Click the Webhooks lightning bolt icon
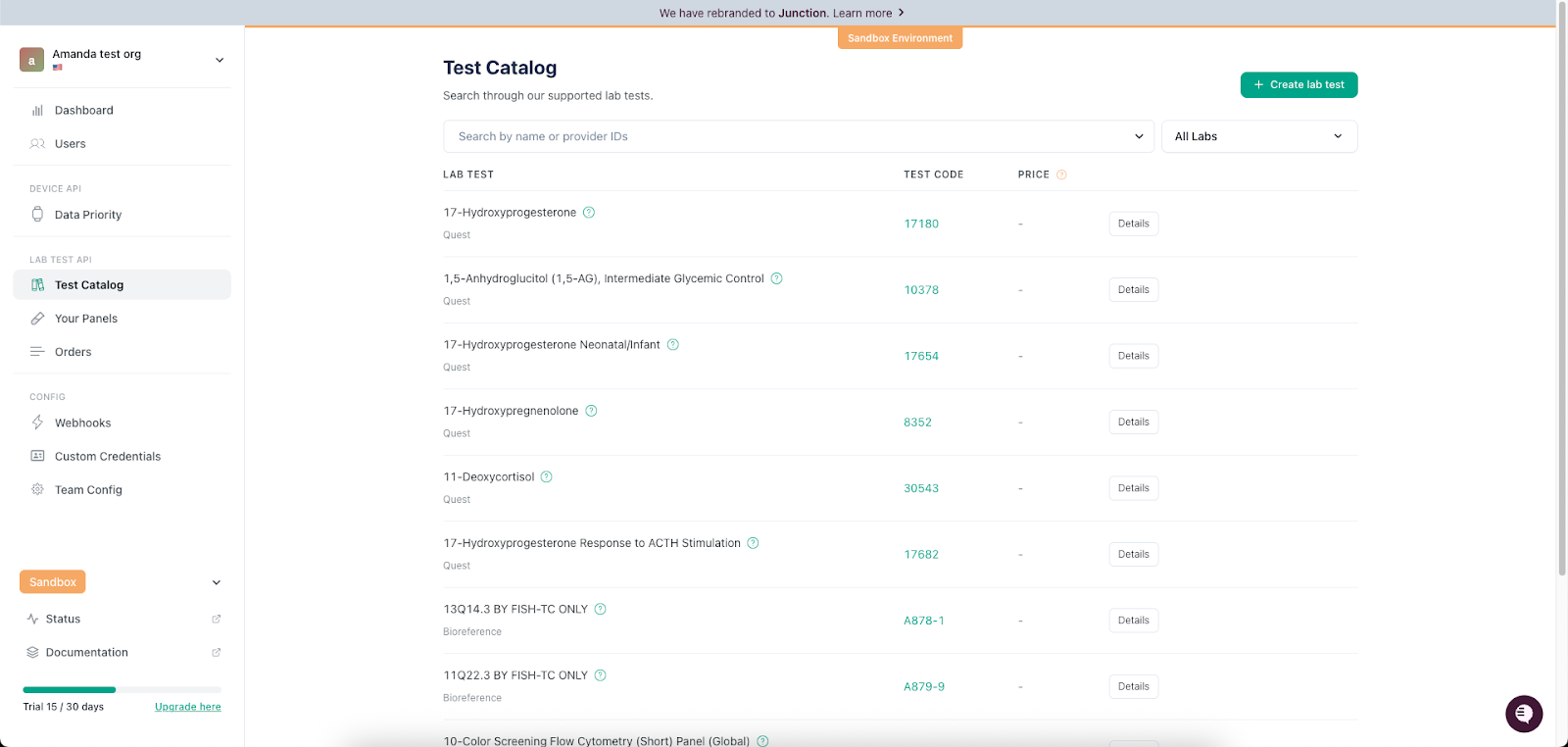The width and height of the screenshot is (1568, 747). tap(37, 423)
